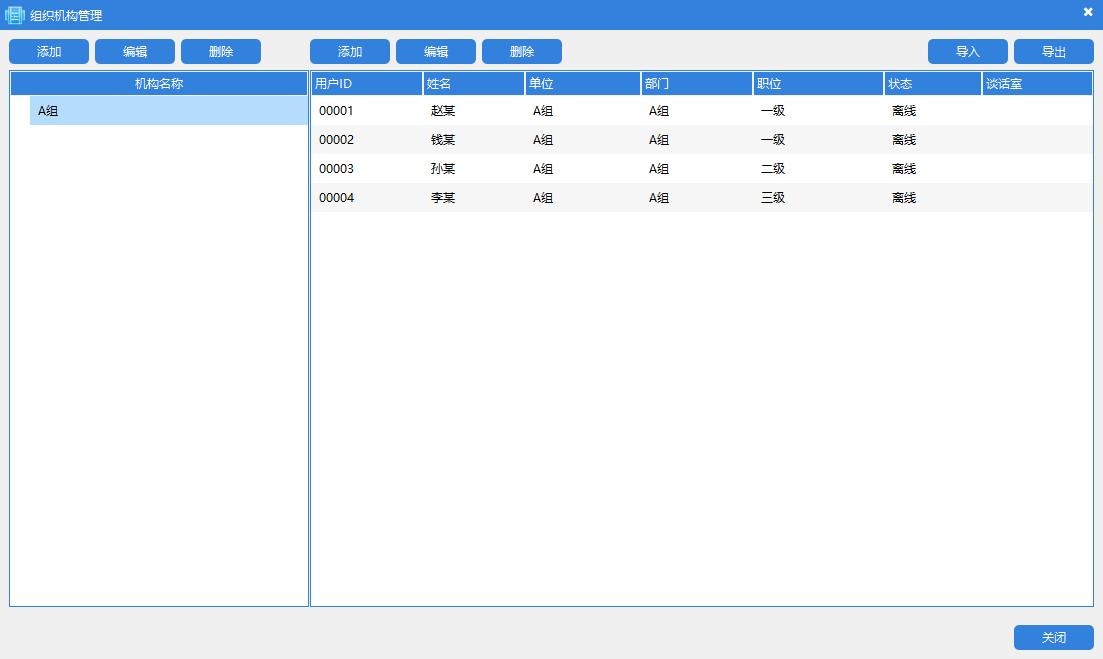Select the row for user 00001 赵某
This screenshot has height=659, width=1103.
tap(700, 111)
